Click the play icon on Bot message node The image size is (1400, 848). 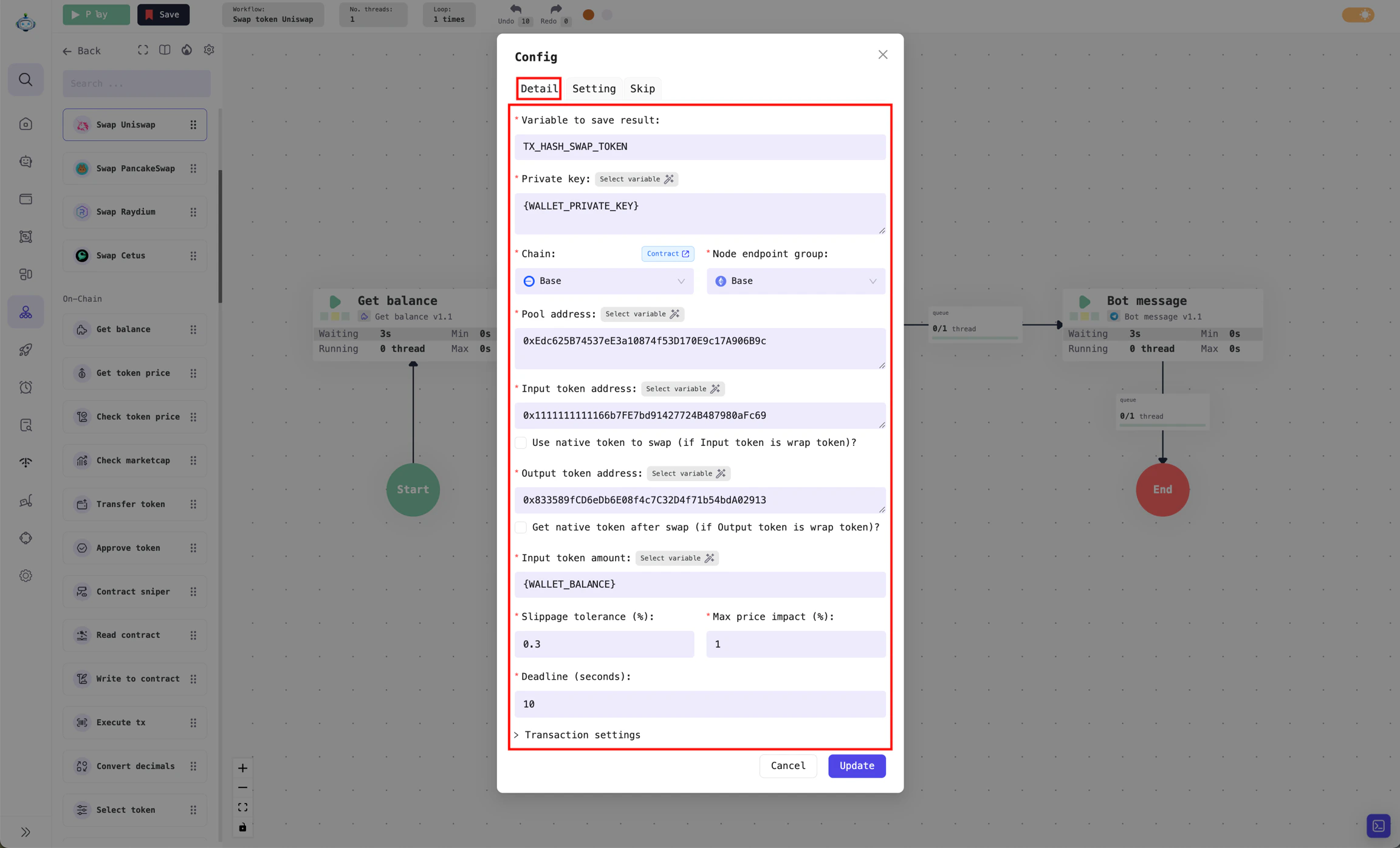pos(1085,301)
